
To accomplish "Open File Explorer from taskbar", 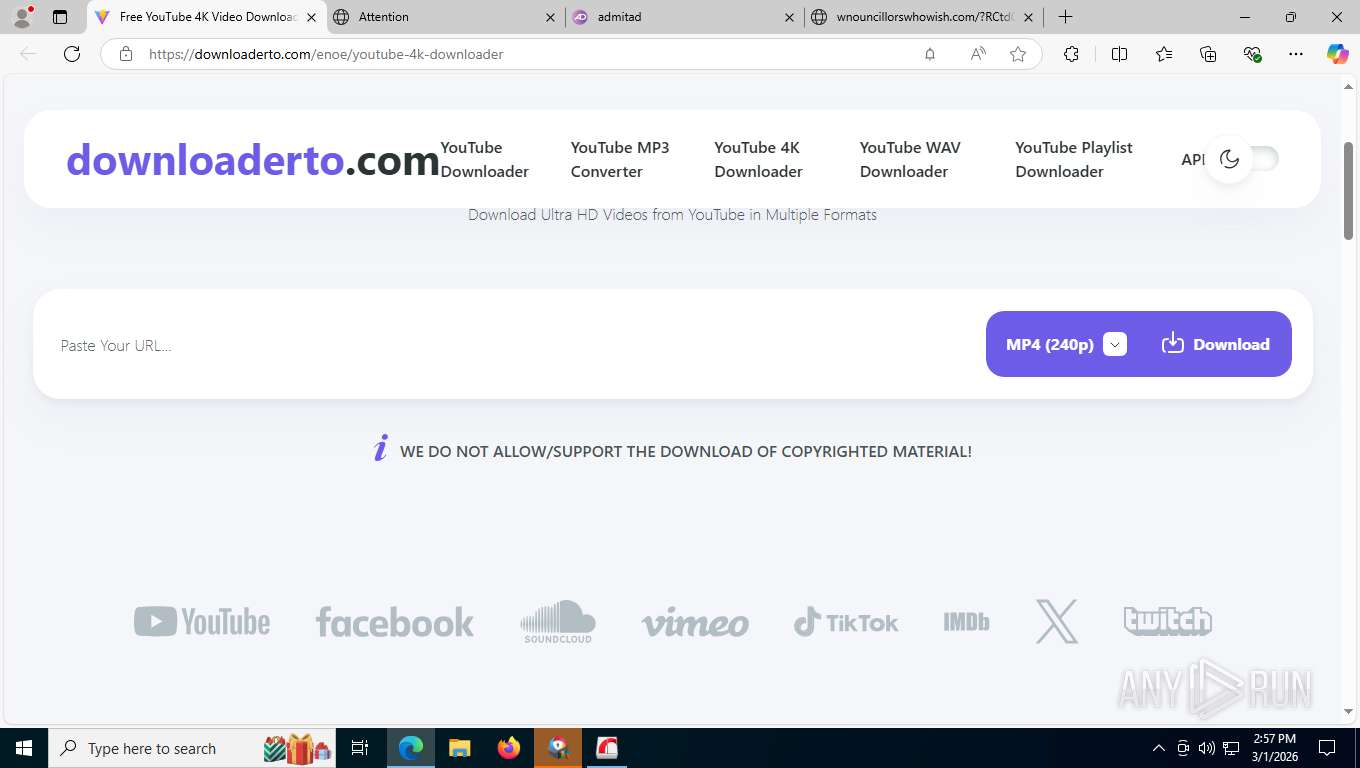I will coord(459,748).
